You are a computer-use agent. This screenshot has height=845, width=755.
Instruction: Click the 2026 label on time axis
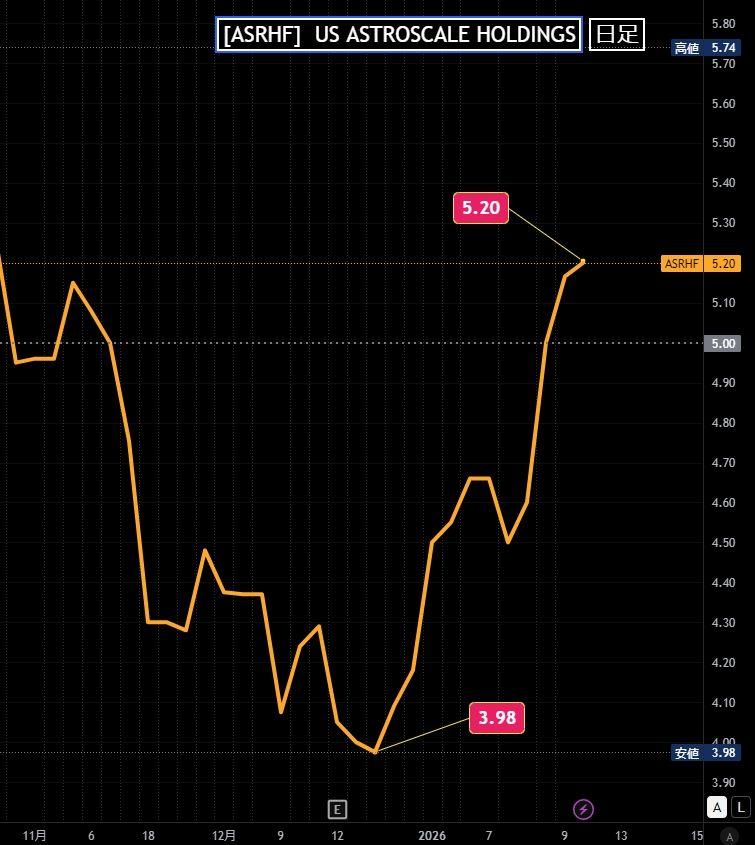432,835
